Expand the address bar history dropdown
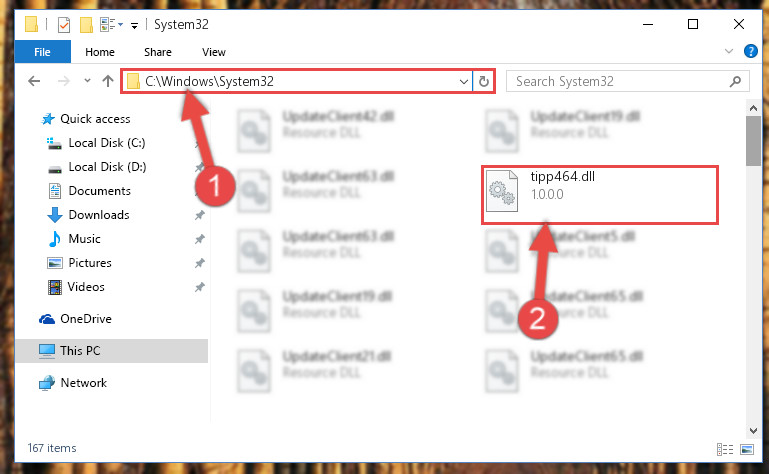Screen dimensions: 769x474 (463, 81)
